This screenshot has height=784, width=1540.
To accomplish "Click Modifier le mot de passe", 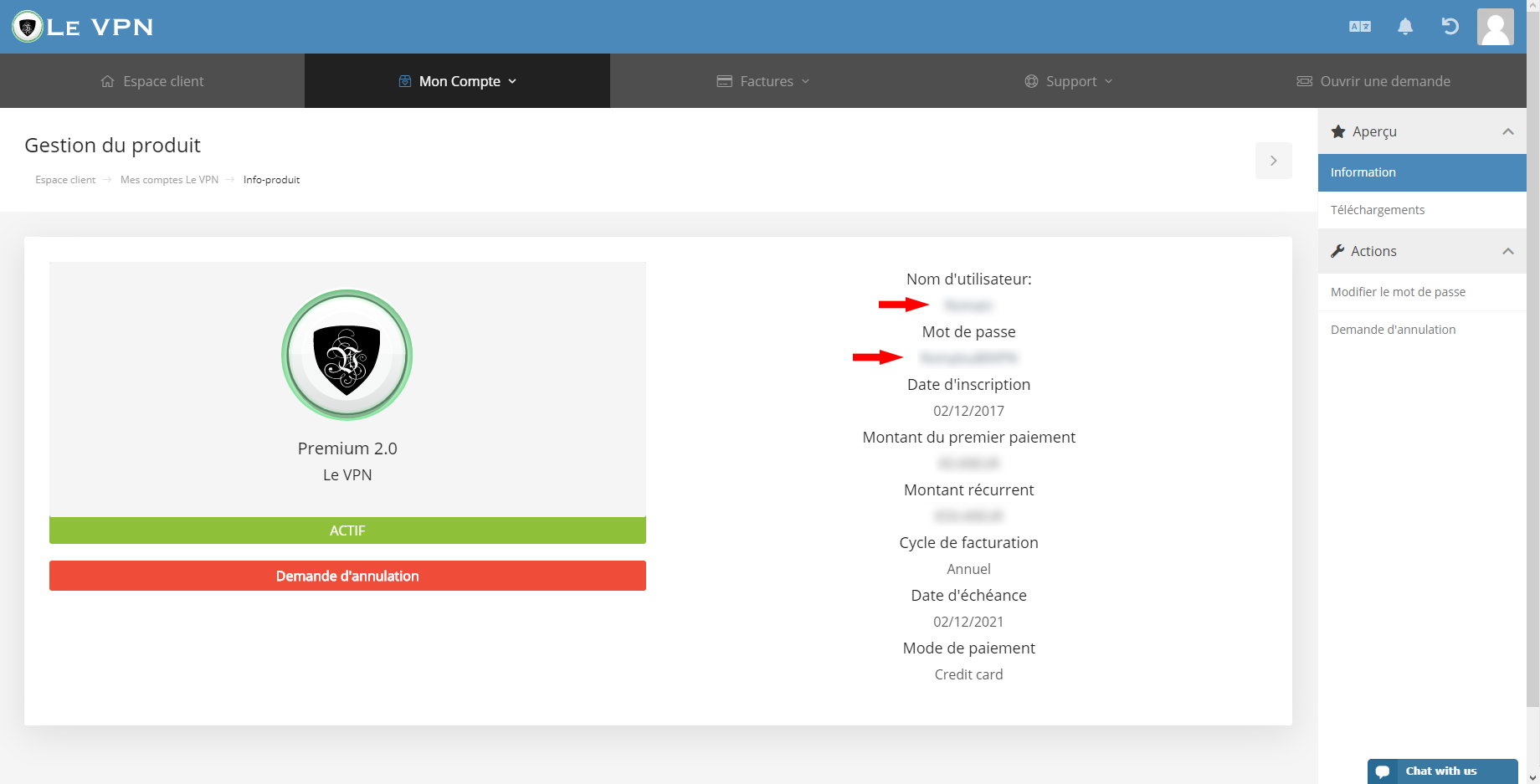I will (x=1422, y=292).
